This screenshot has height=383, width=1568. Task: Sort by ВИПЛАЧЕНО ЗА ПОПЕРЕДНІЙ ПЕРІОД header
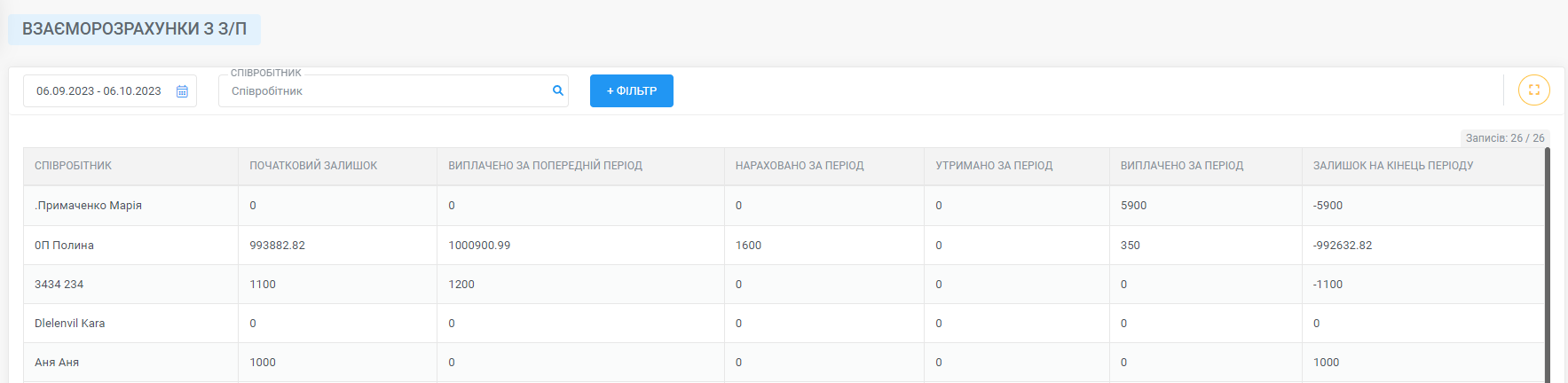pyautogui.click(x=545, y=166)
